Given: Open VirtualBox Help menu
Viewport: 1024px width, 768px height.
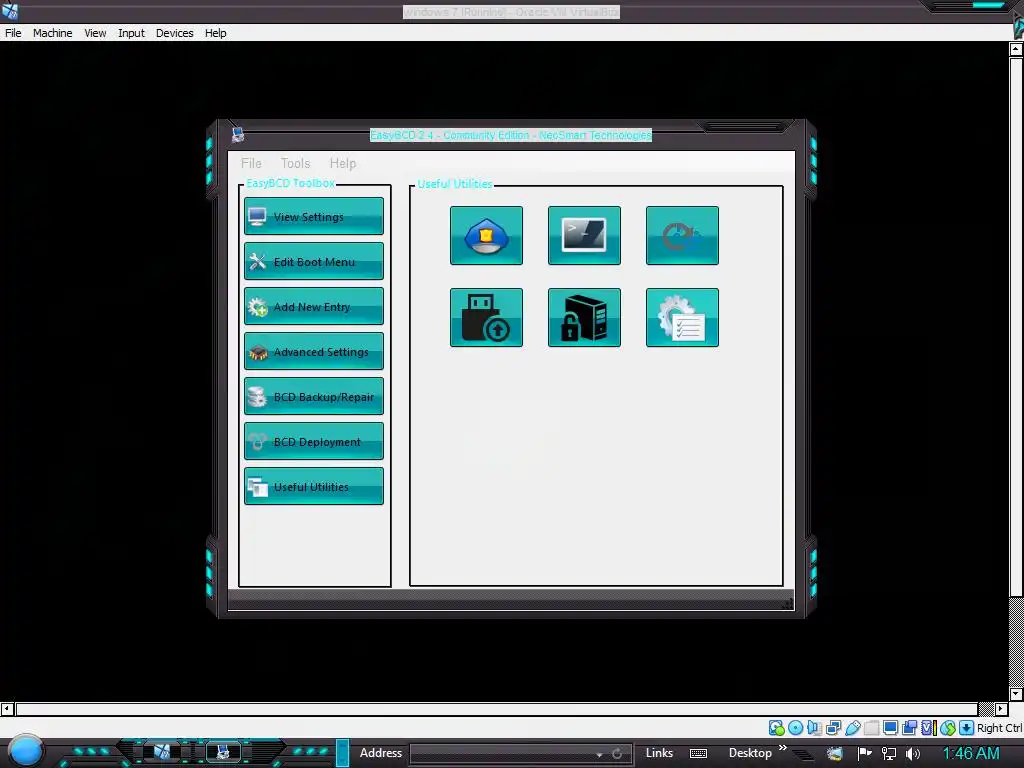Looking at the screenshot, I should tap(216, 33).
